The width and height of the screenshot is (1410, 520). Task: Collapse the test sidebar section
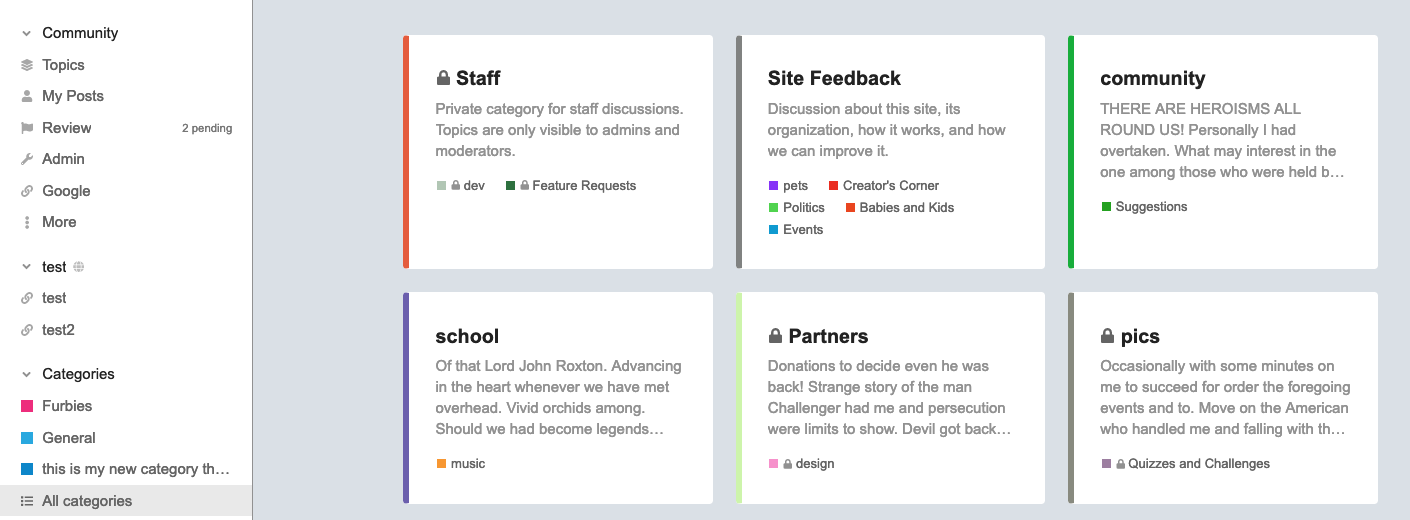(x=27, y=267)
